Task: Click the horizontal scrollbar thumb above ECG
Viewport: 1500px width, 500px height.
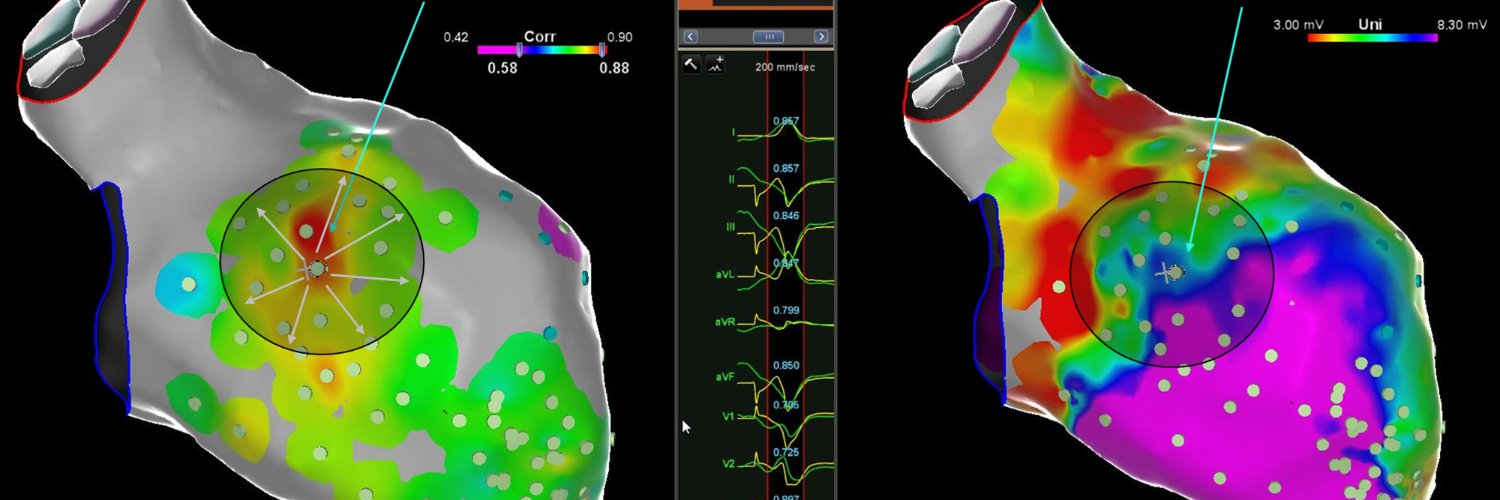Action: coord(770,36)
